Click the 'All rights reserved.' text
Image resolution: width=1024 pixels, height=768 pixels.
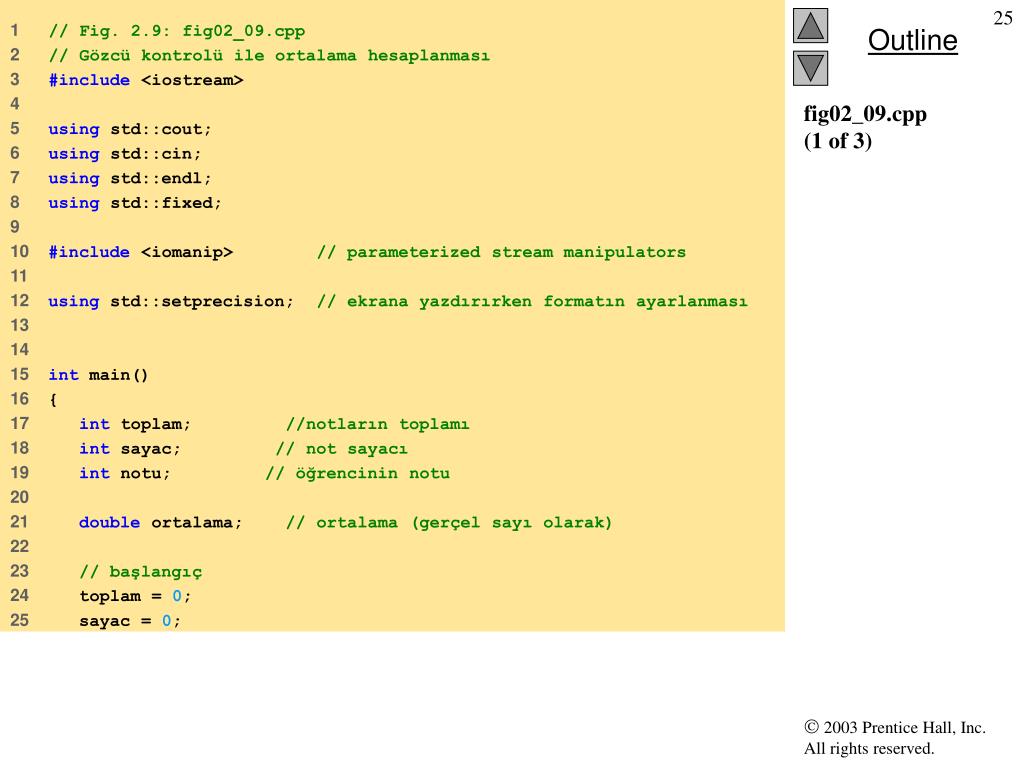(x=869, y=748)
